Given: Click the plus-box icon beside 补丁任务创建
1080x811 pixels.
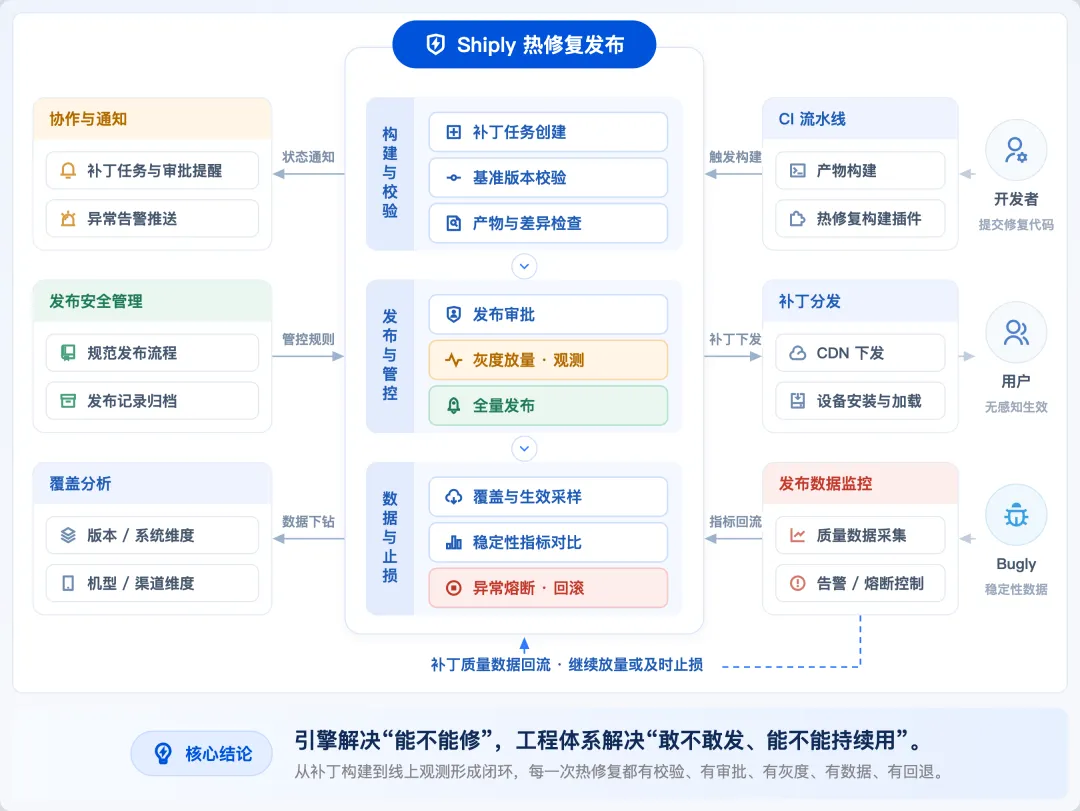Looking at the screenshot, I should click(453, 132).
